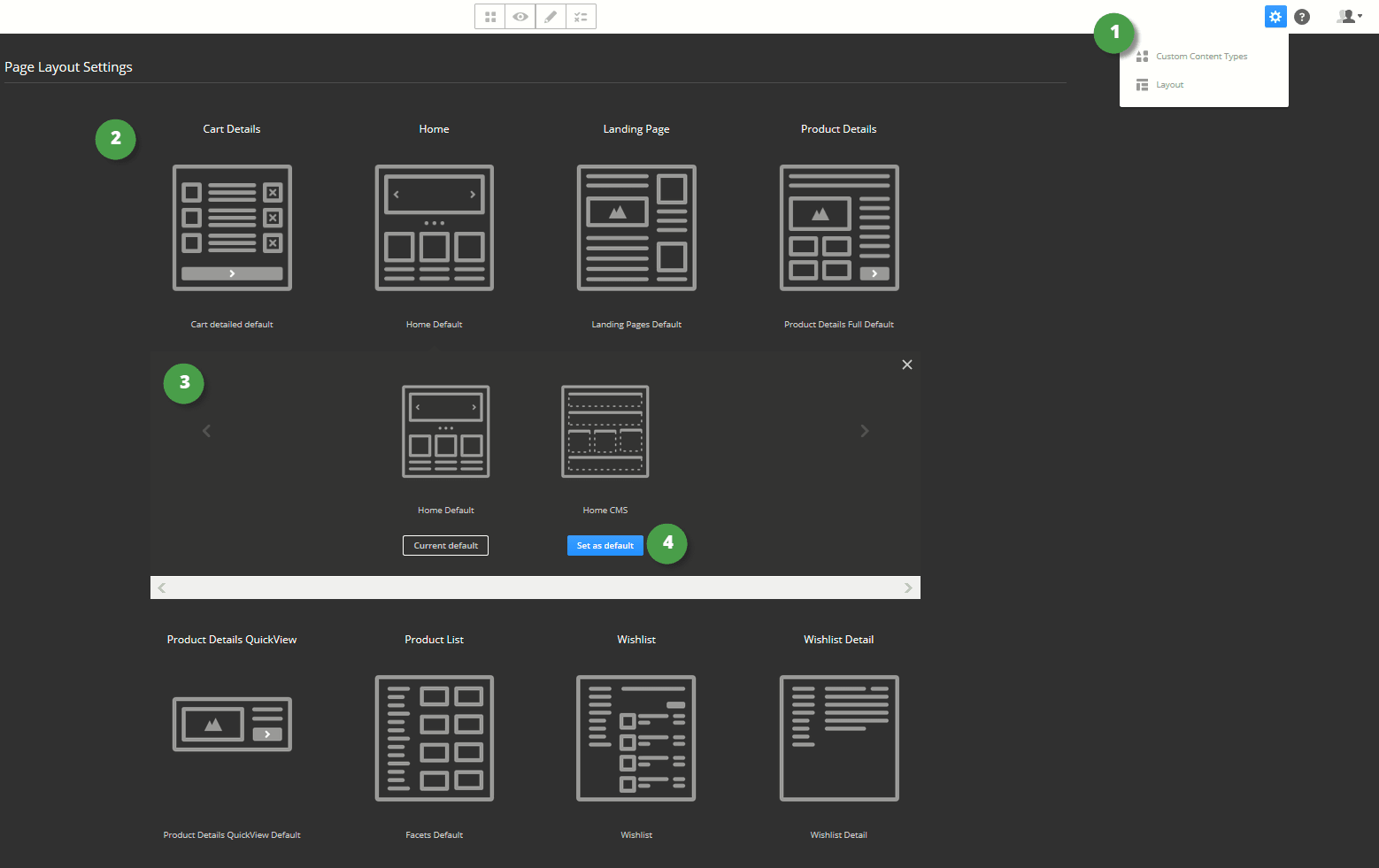1379x868 pixels.
Task: Click the Home heading text
Action: (435, 129)
